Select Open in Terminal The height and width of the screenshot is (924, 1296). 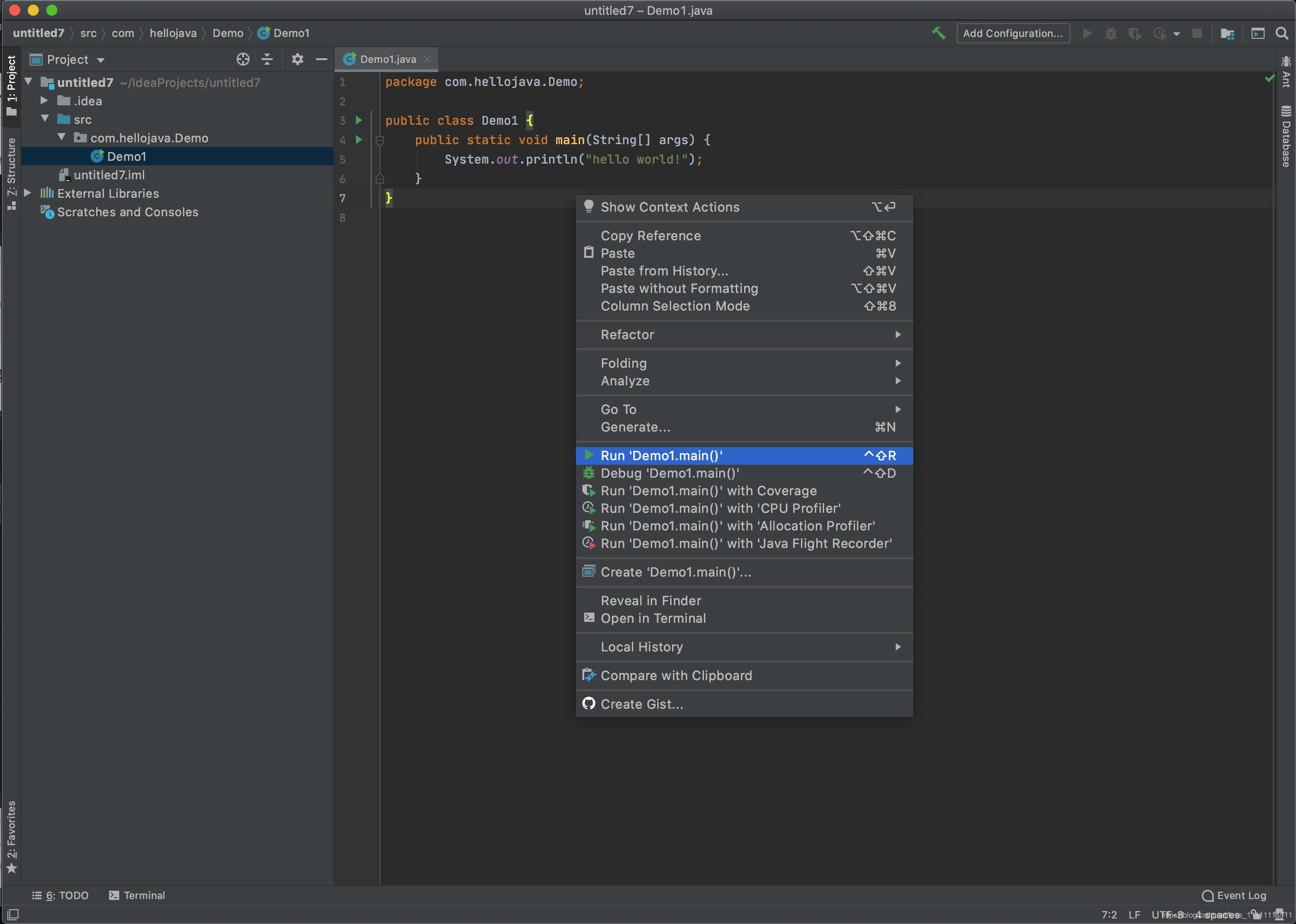[x=745, y=619]
